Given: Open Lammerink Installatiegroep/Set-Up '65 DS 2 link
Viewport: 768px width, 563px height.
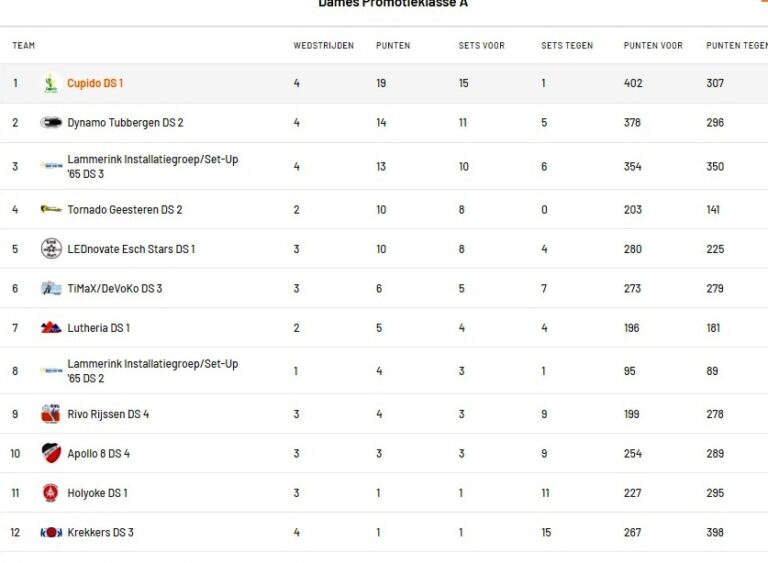Looking at the screenshot, I should tap(152, 371).
